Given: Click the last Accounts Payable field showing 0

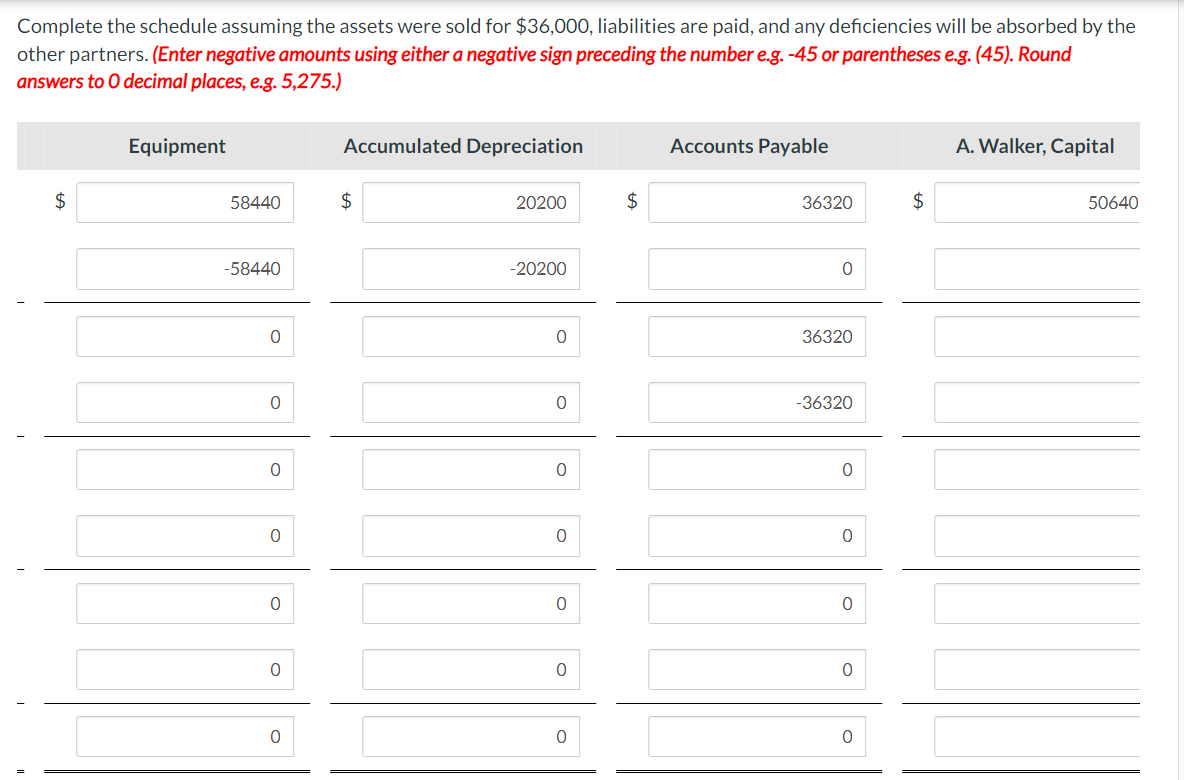Looking at the screenshot, I should tap(757, 736).
